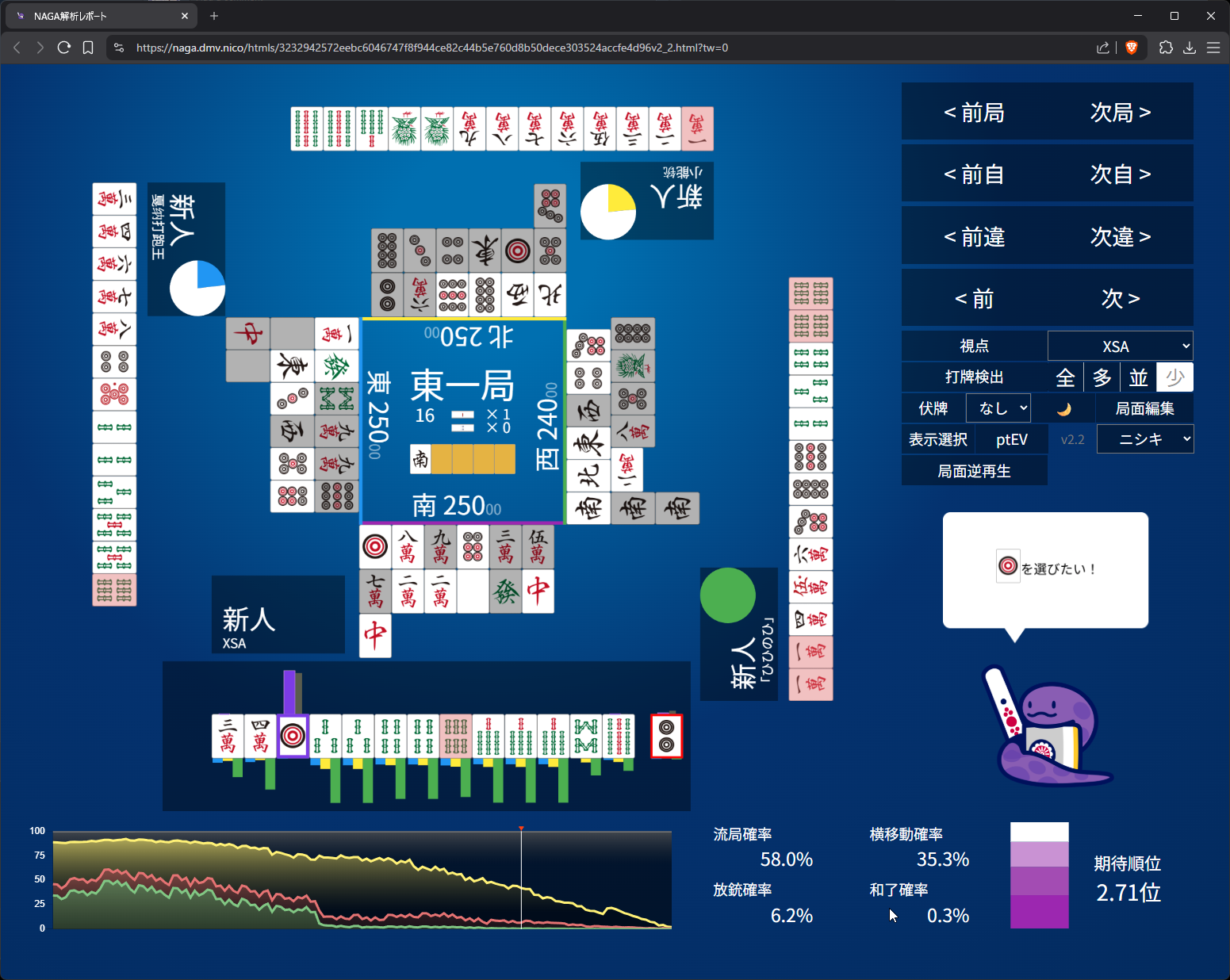
Task: Set discard detection to 並
Action: [1138, 377]
